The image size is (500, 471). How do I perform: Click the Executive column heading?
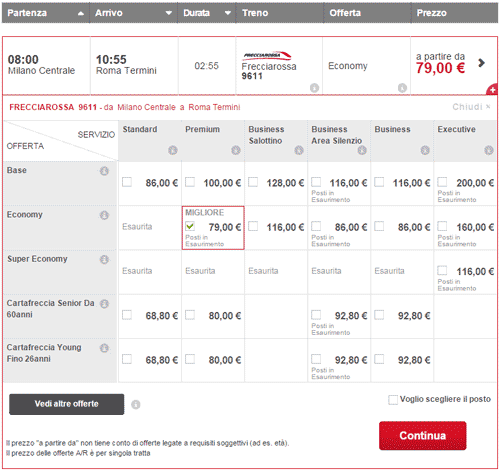coord(456,129)
